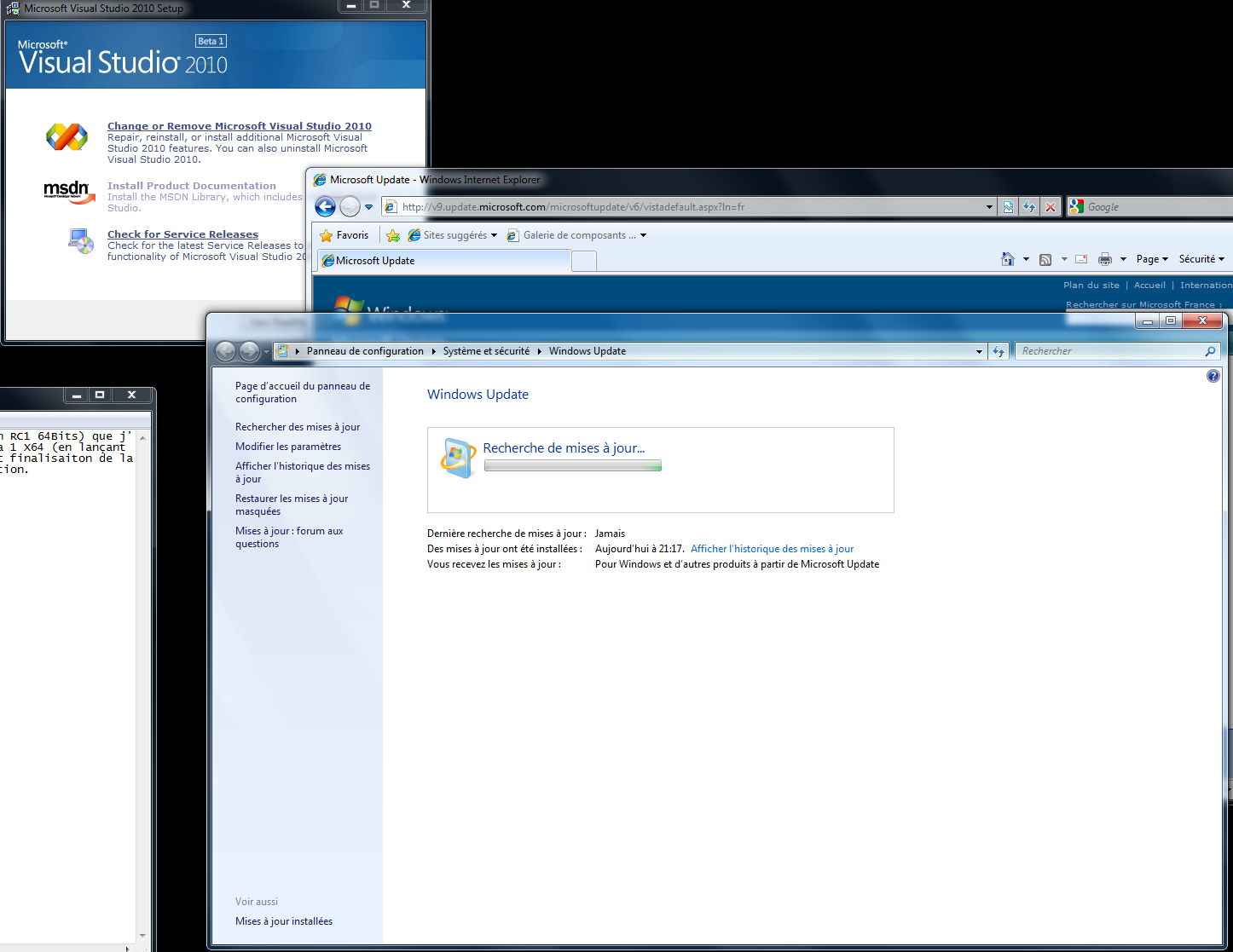
Task: Click Internet Explorer forward arrow button
Action: point(350,206)
